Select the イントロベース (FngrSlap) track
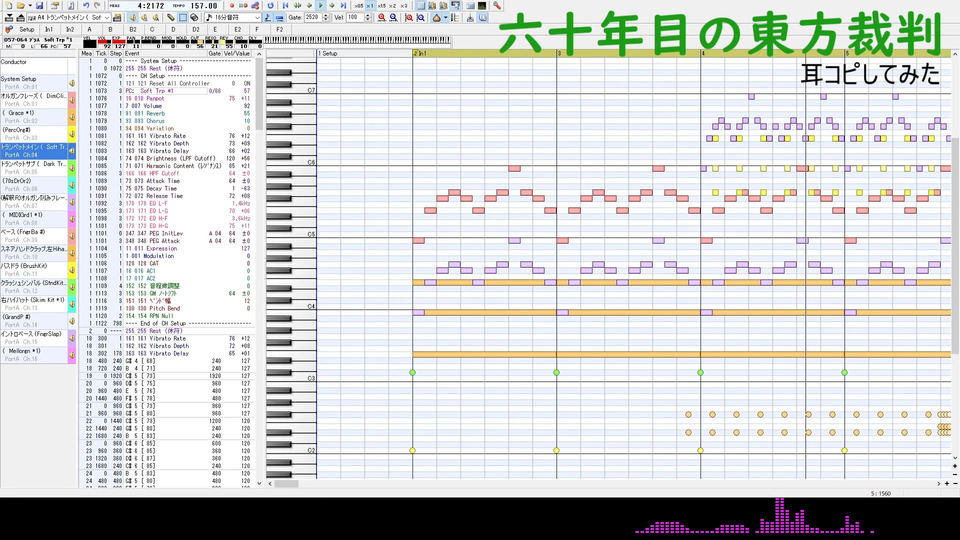 [33, 338]
